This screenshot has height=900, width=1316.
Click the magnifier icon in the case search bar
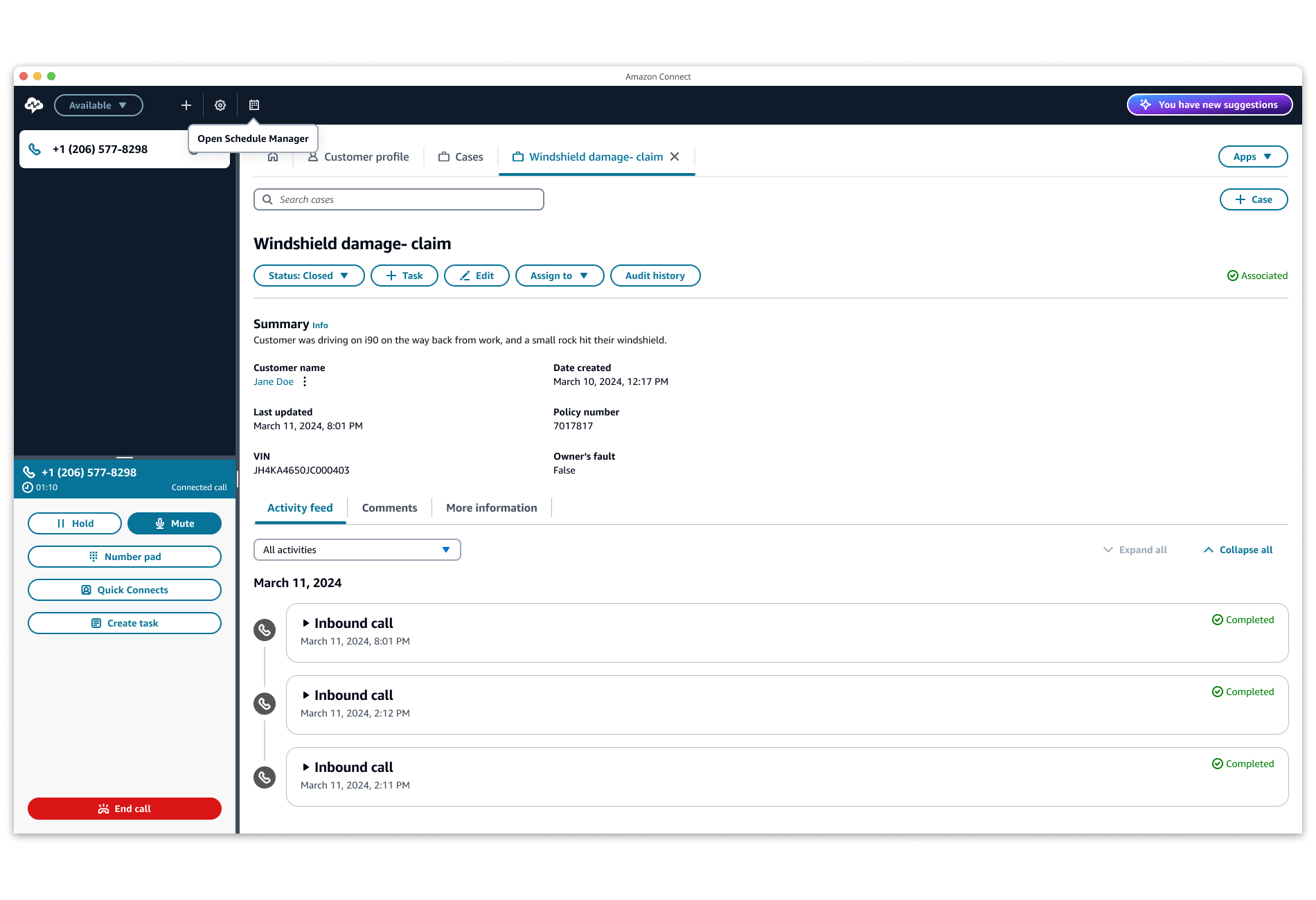tap(268, 199)
